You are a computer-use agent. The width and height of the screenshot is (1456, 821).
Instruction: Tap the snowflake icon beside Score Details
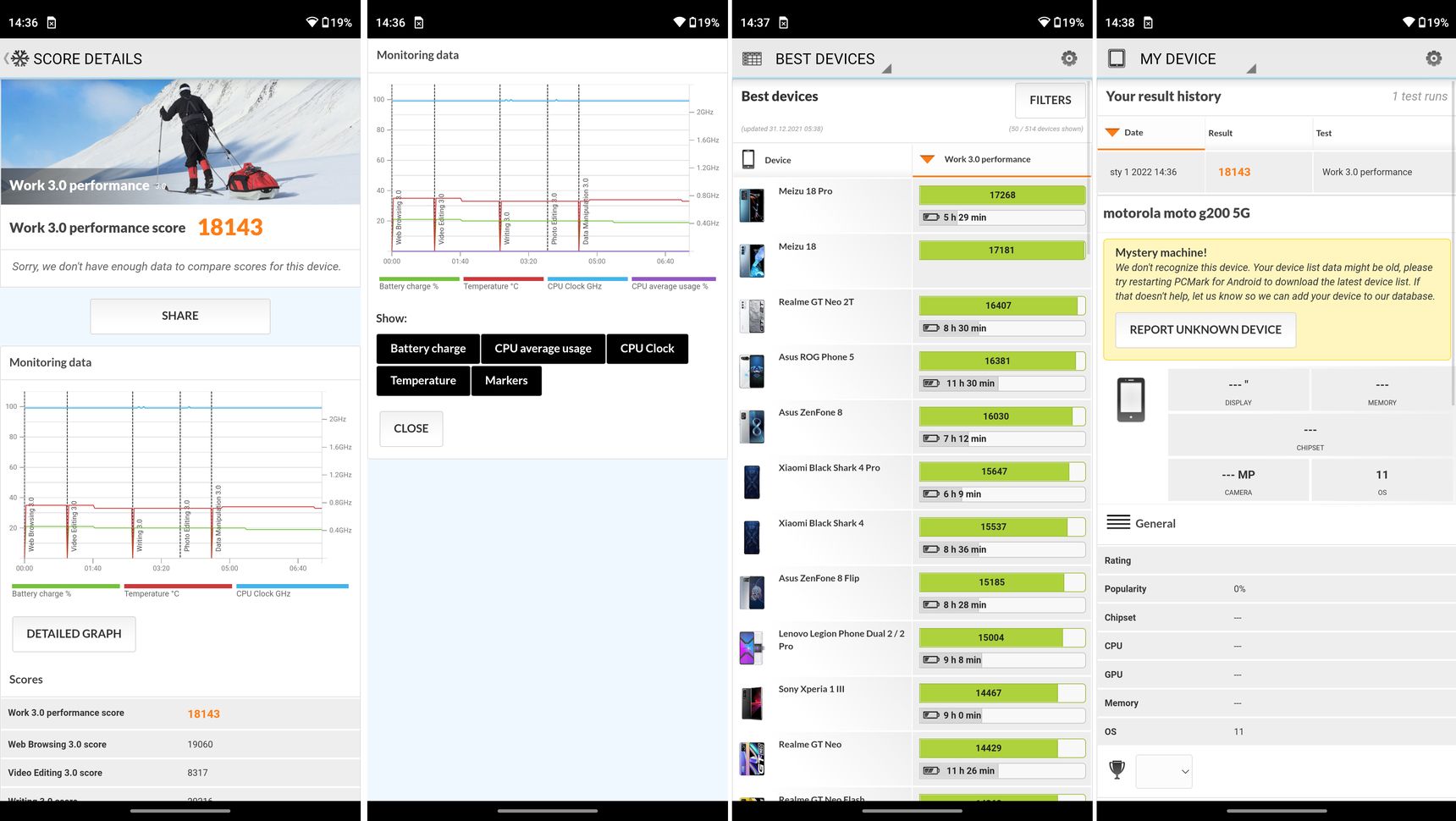[20, 58]
